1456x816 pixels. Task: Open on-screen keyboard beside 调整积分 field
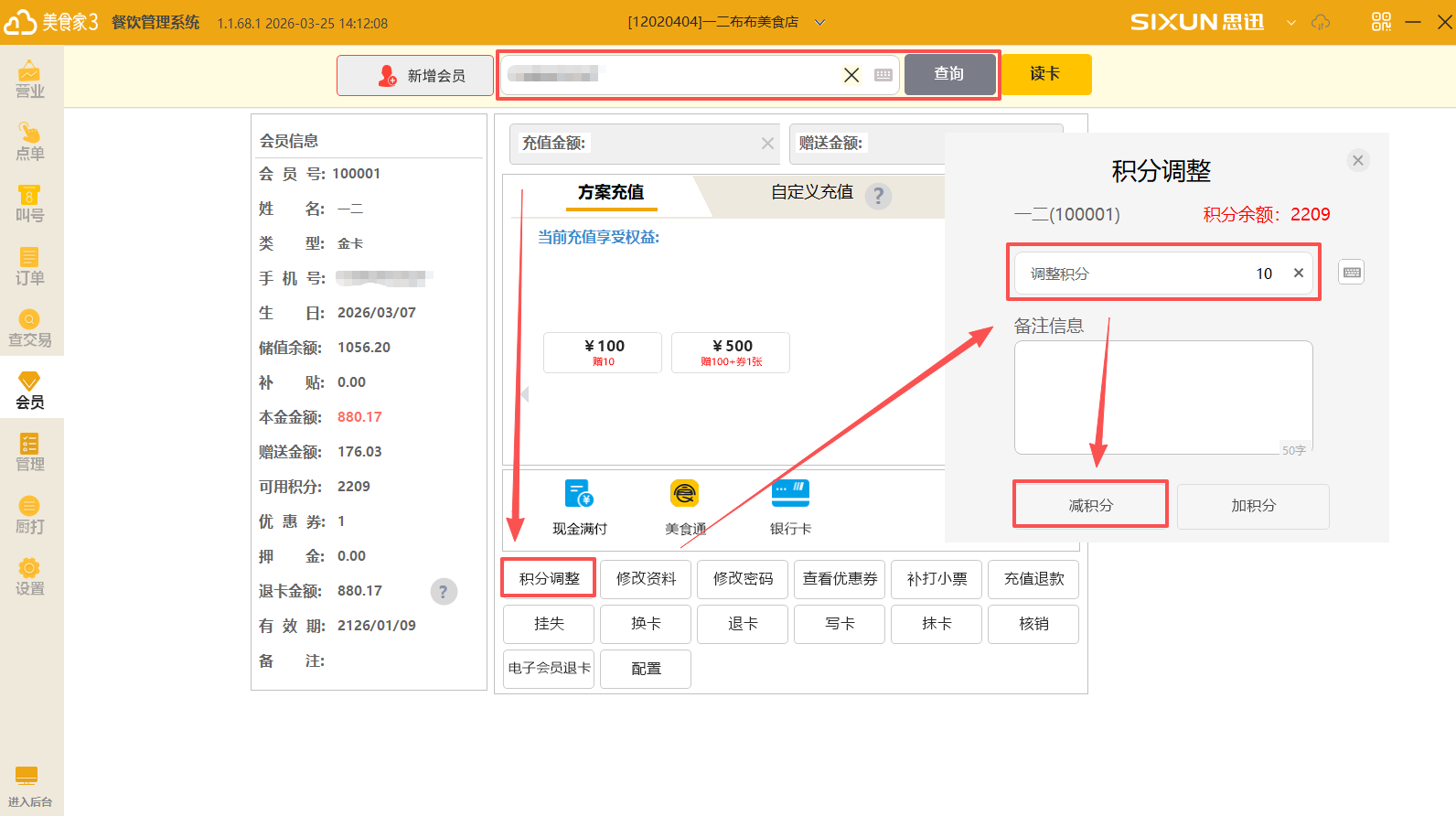(1351, 273)
